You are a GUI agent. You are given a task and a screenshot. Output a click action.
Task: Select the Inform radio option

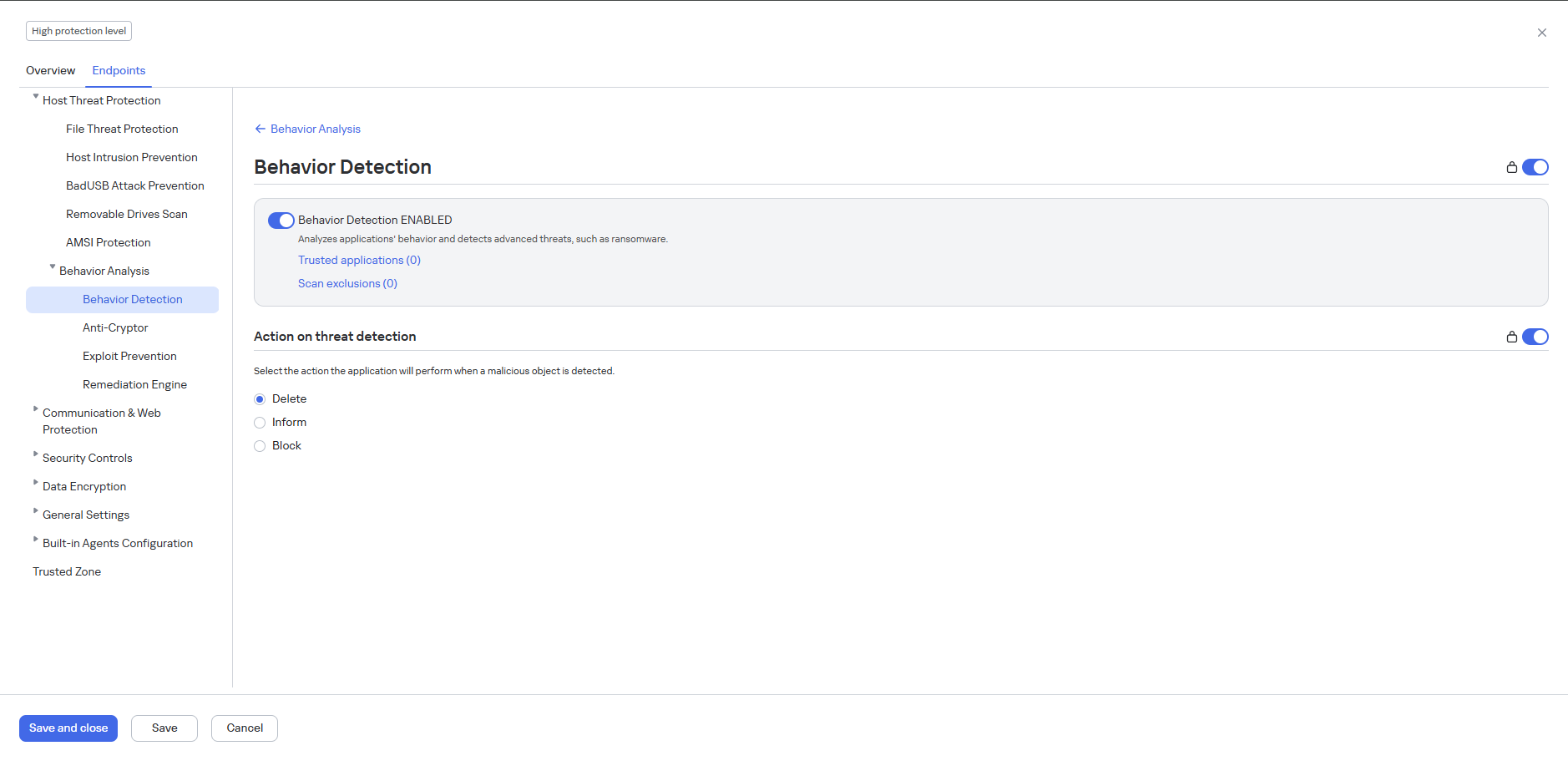(260, 423)
